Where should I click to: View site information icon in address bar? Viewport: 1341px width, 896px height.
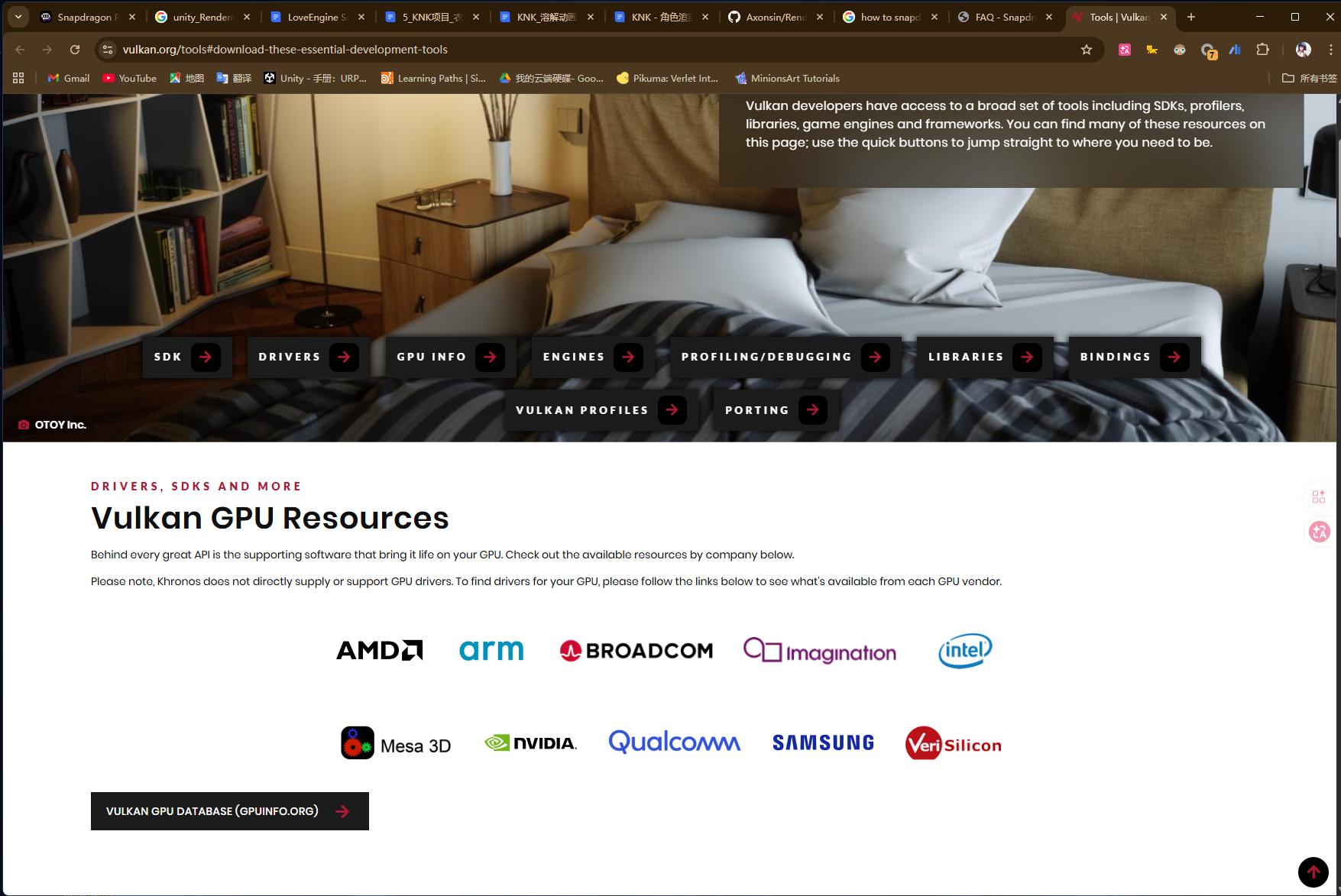(x=108, y=50)
